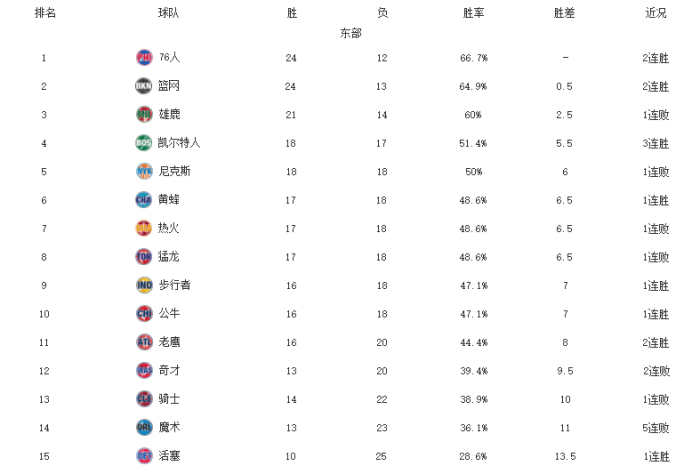Click the 凯尔特人 team logo icon

144,143
